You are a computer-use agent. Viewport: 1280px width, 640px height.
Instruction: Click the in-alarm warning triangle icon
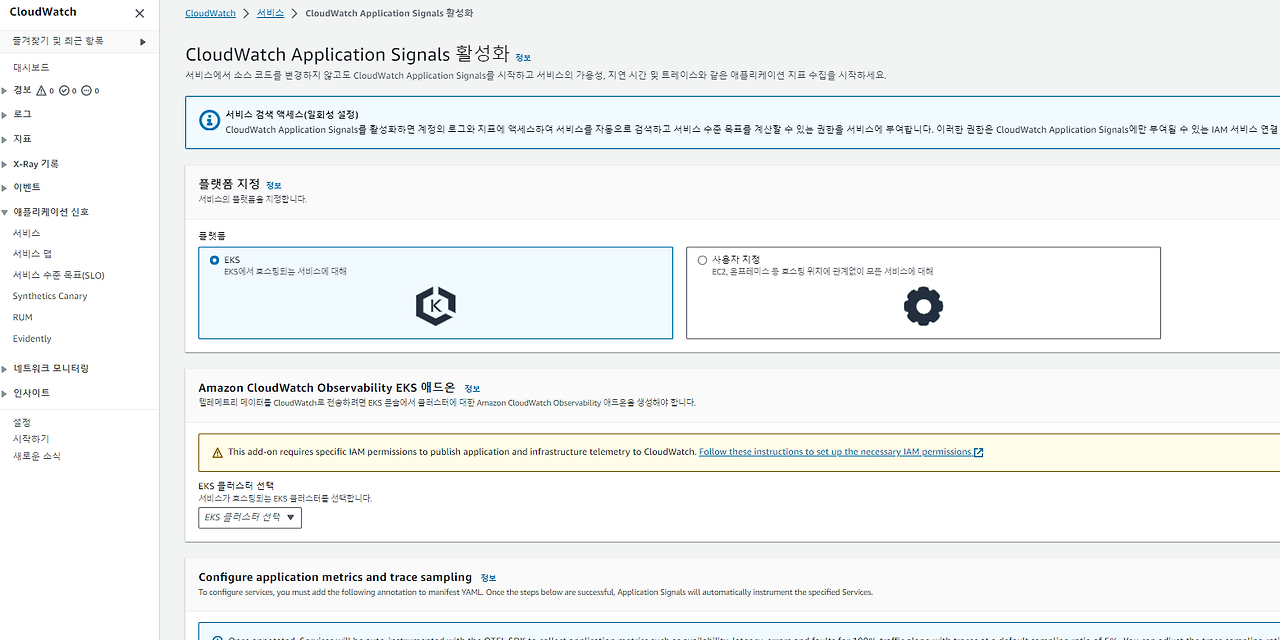pos(41,90)
